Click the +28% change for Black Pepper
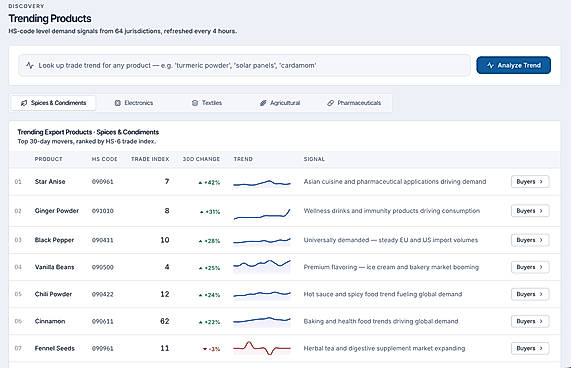 pos(209,241)
